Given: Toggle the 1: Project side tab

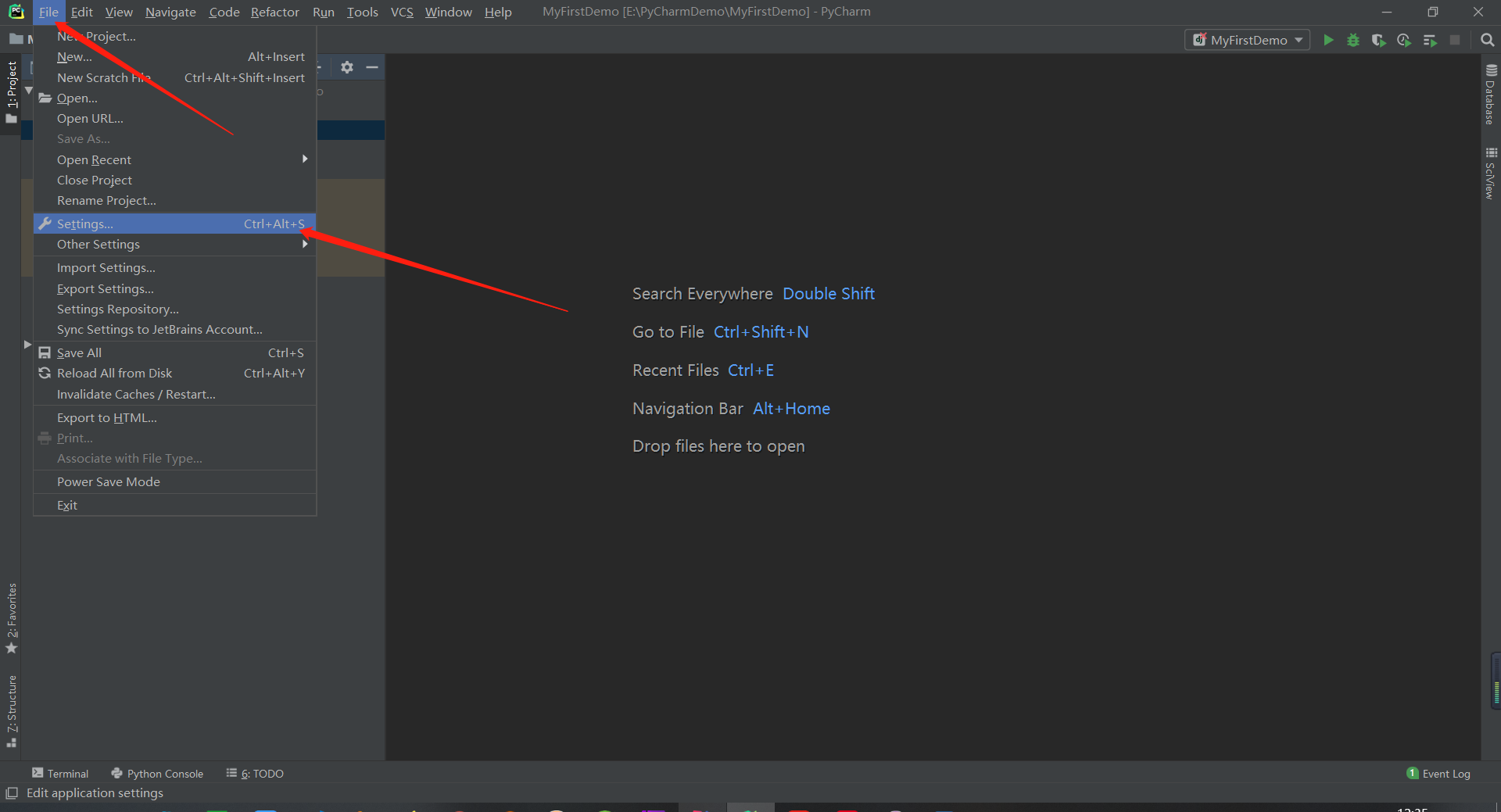Looking at the screenshot, I should (x=11, y=91).
